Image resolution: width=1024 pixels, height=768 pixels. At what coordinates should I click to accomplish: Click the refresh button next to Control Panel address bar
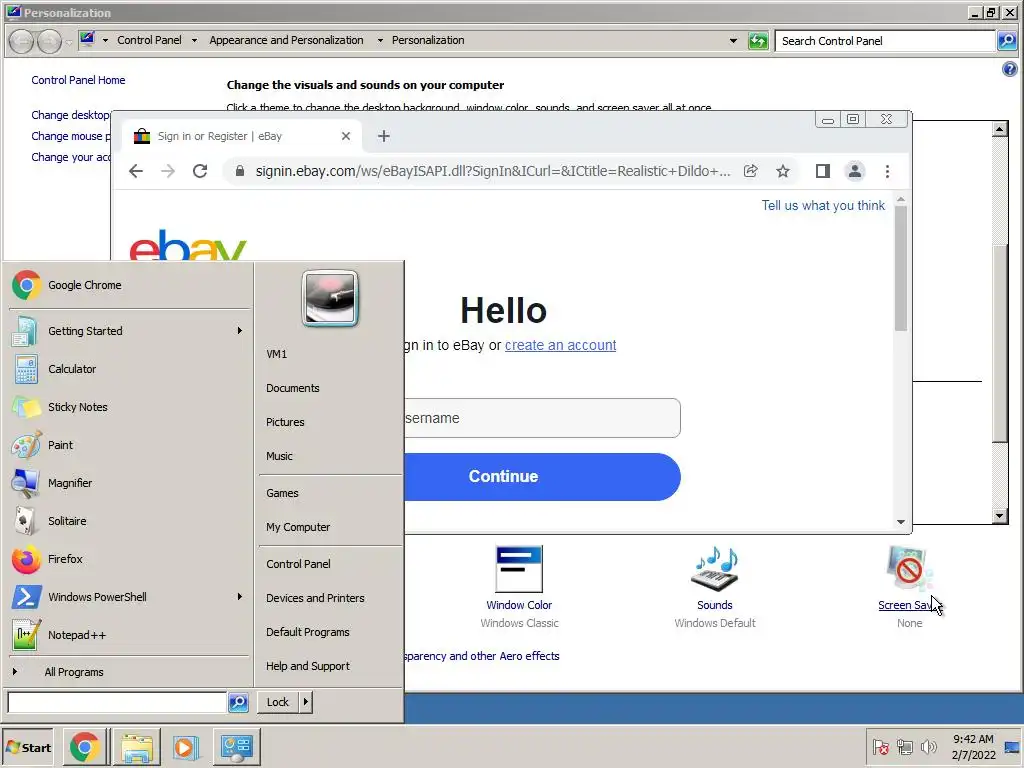tap(758, 41)
